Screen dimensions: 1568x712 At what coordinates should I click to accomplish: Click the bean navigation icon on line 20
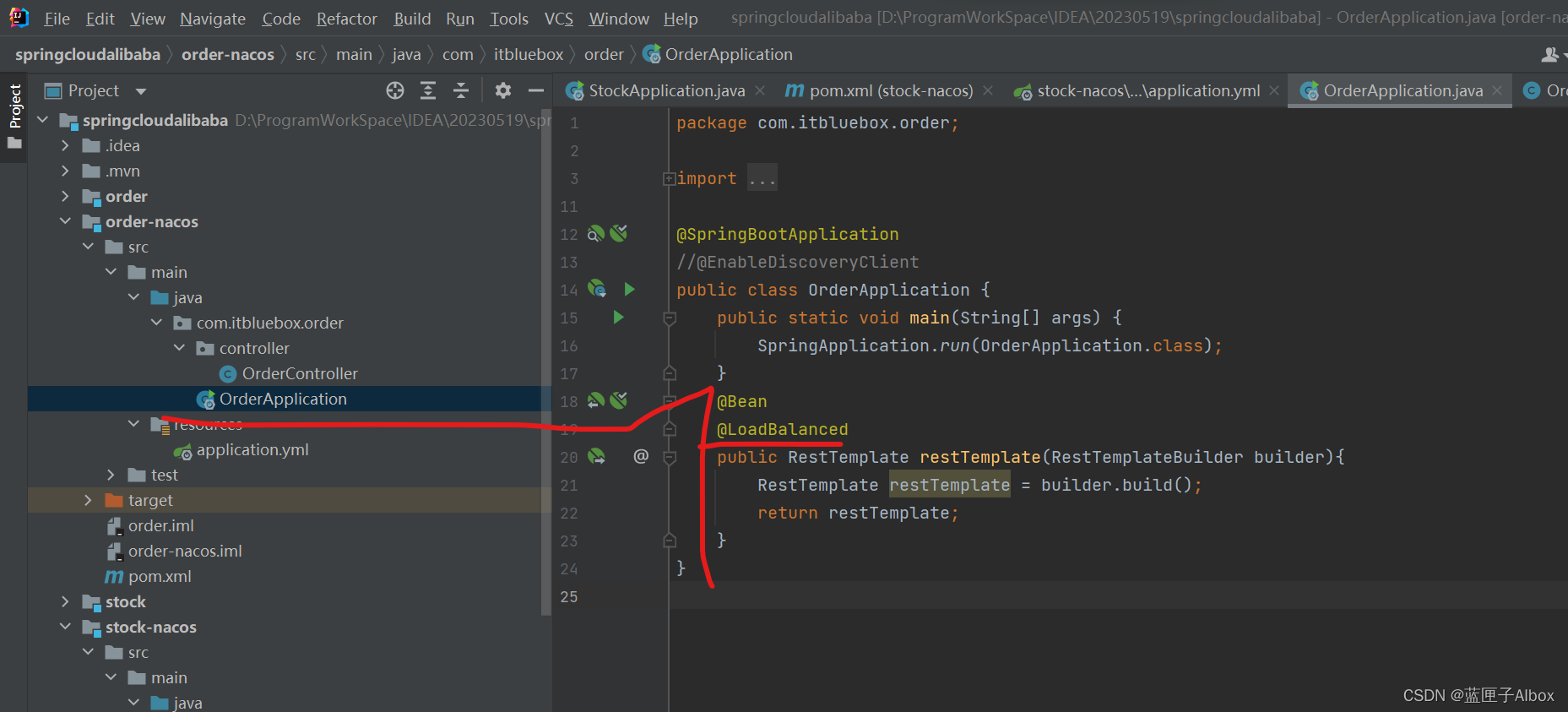596,456
